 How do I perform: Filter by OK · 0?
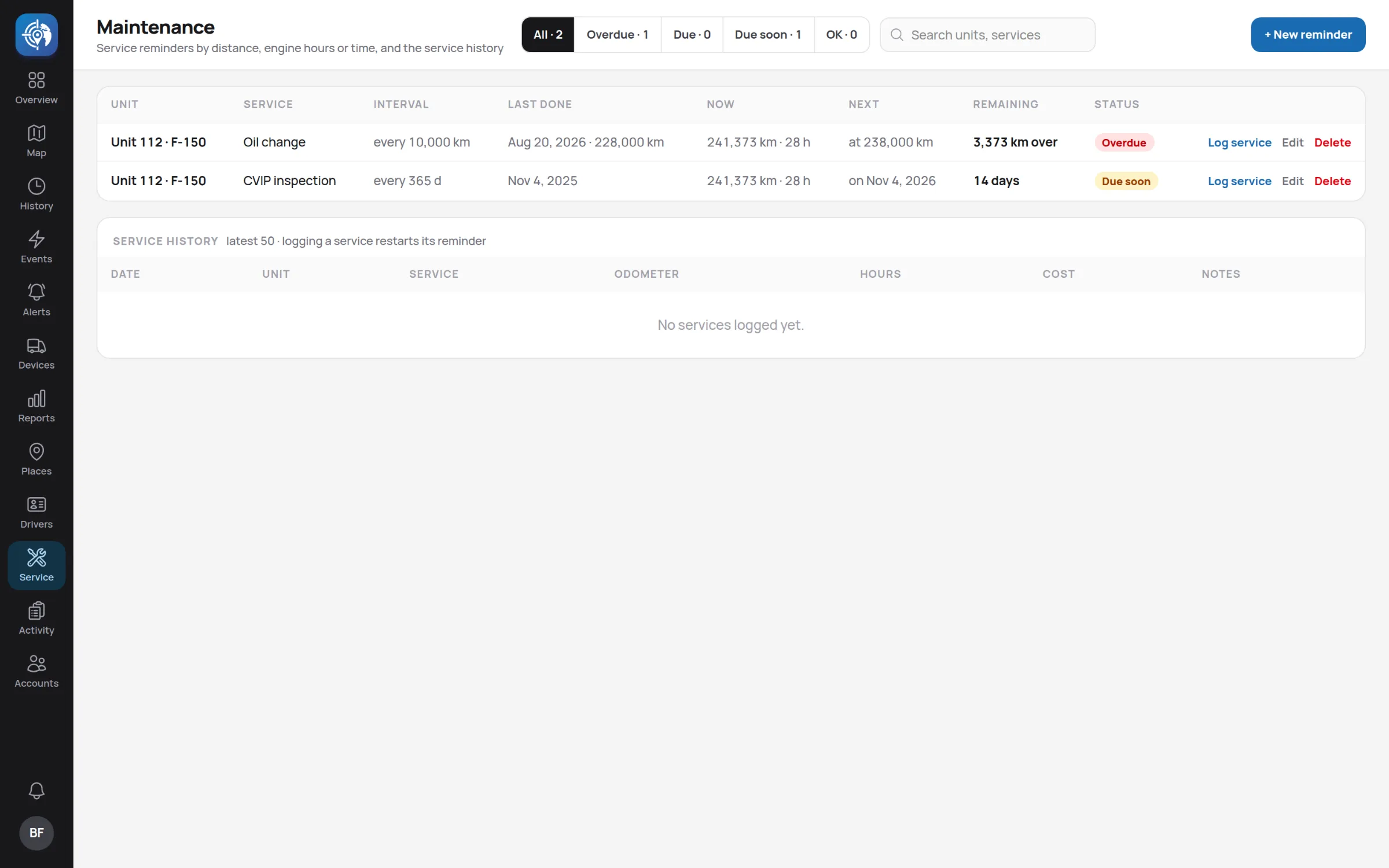[842, 35]
